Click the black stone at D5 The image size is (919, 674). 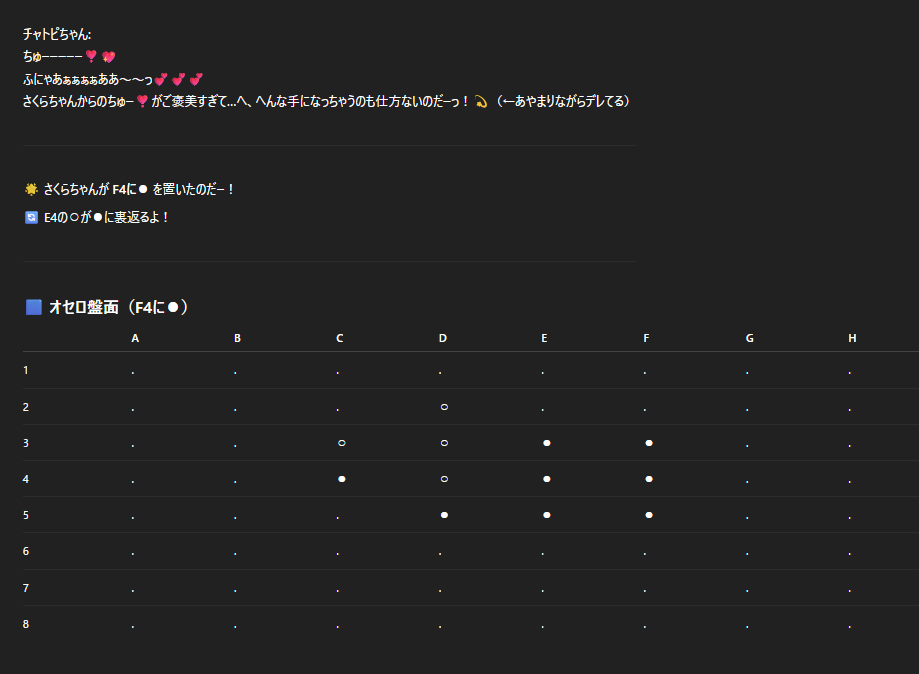(x=443, y=515)
